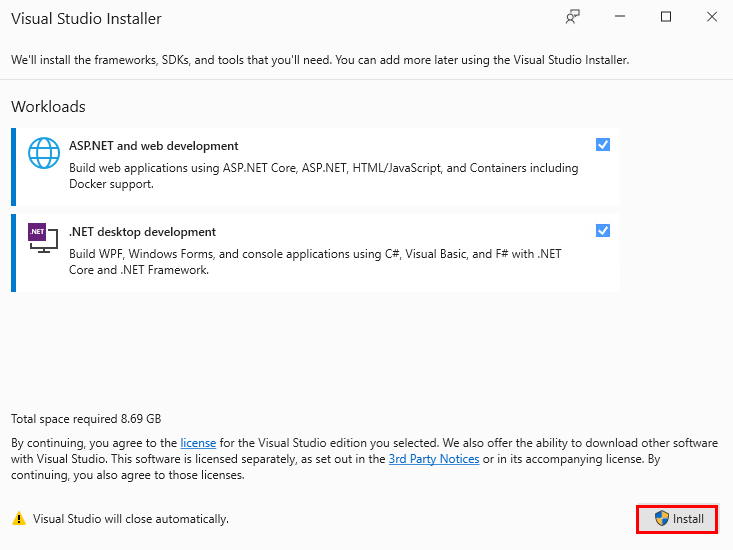Screen dimensions: 733x550
Task: Click the .NET desktop monitor icon
Action: point(43,238)
